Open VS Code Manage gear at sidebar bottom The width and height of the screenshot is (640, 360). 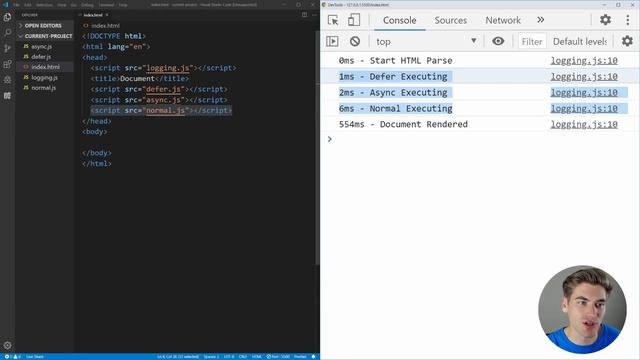(x=7, y=345)
